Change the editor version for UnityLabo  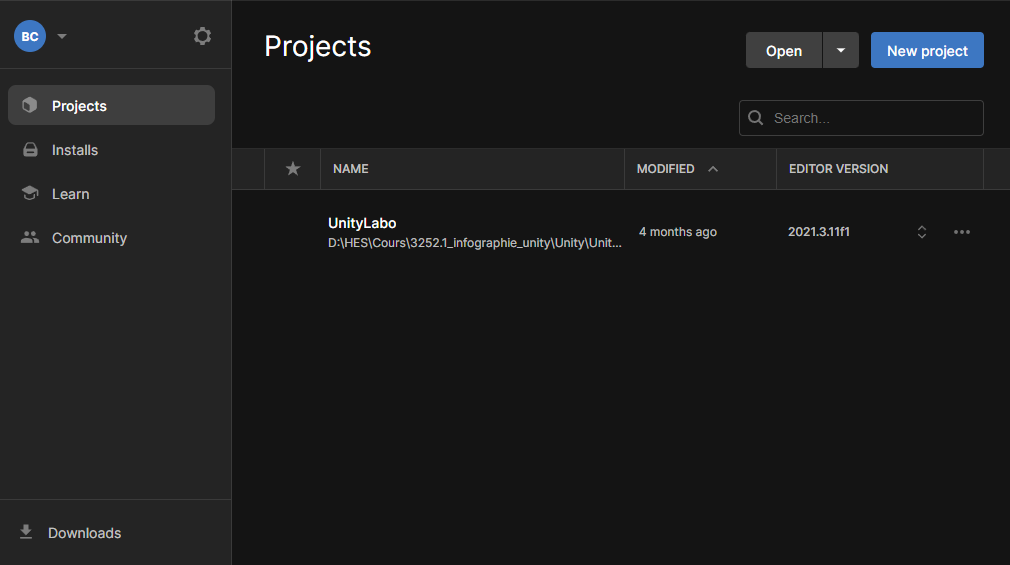(922, 232)
